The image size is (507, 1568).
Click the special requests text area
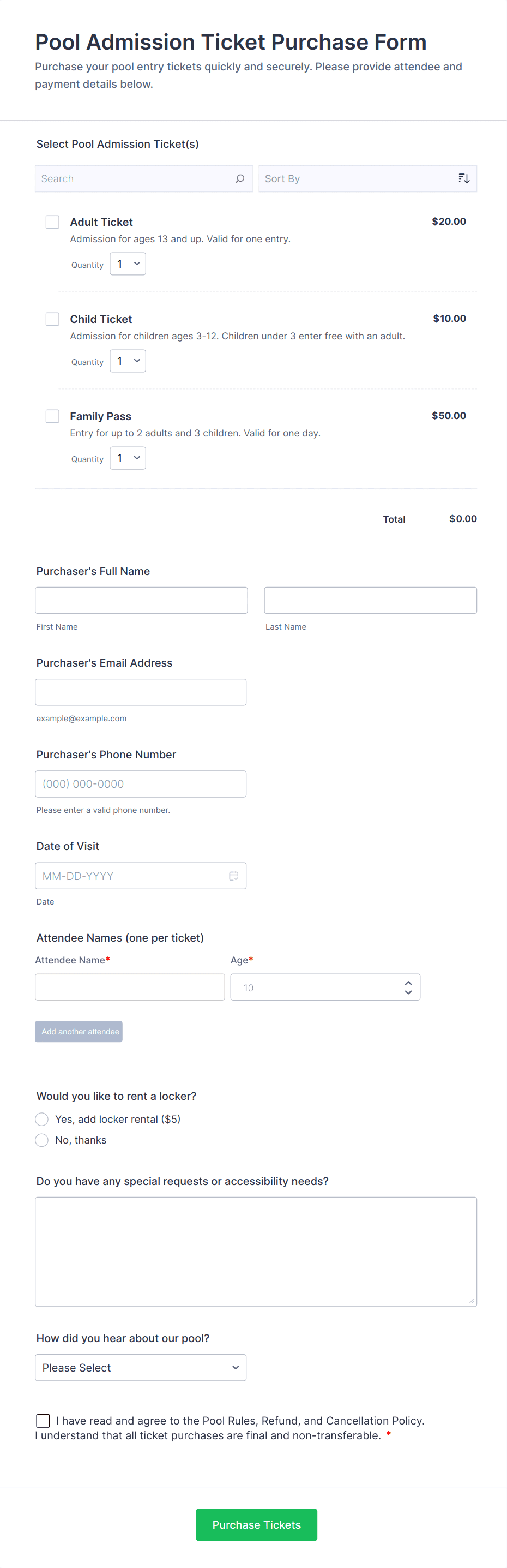pyautogui.click(x=255, y=1252)
